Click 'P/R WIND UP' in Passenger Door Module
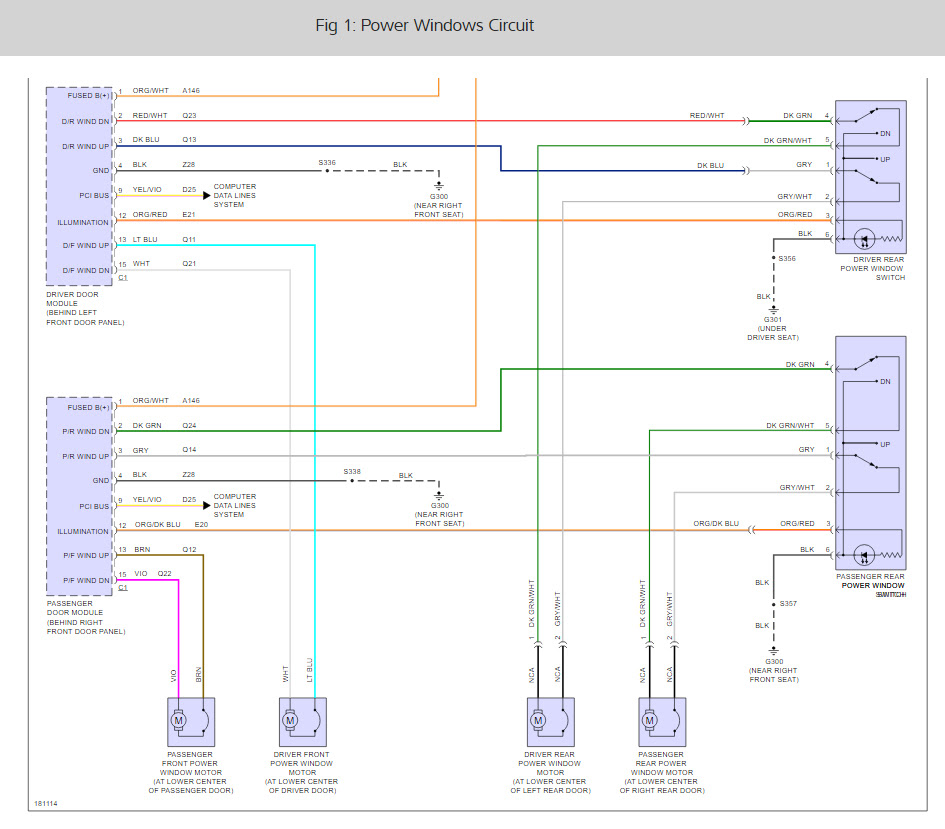This screenshot has width=945, height=829. [86, 457]
